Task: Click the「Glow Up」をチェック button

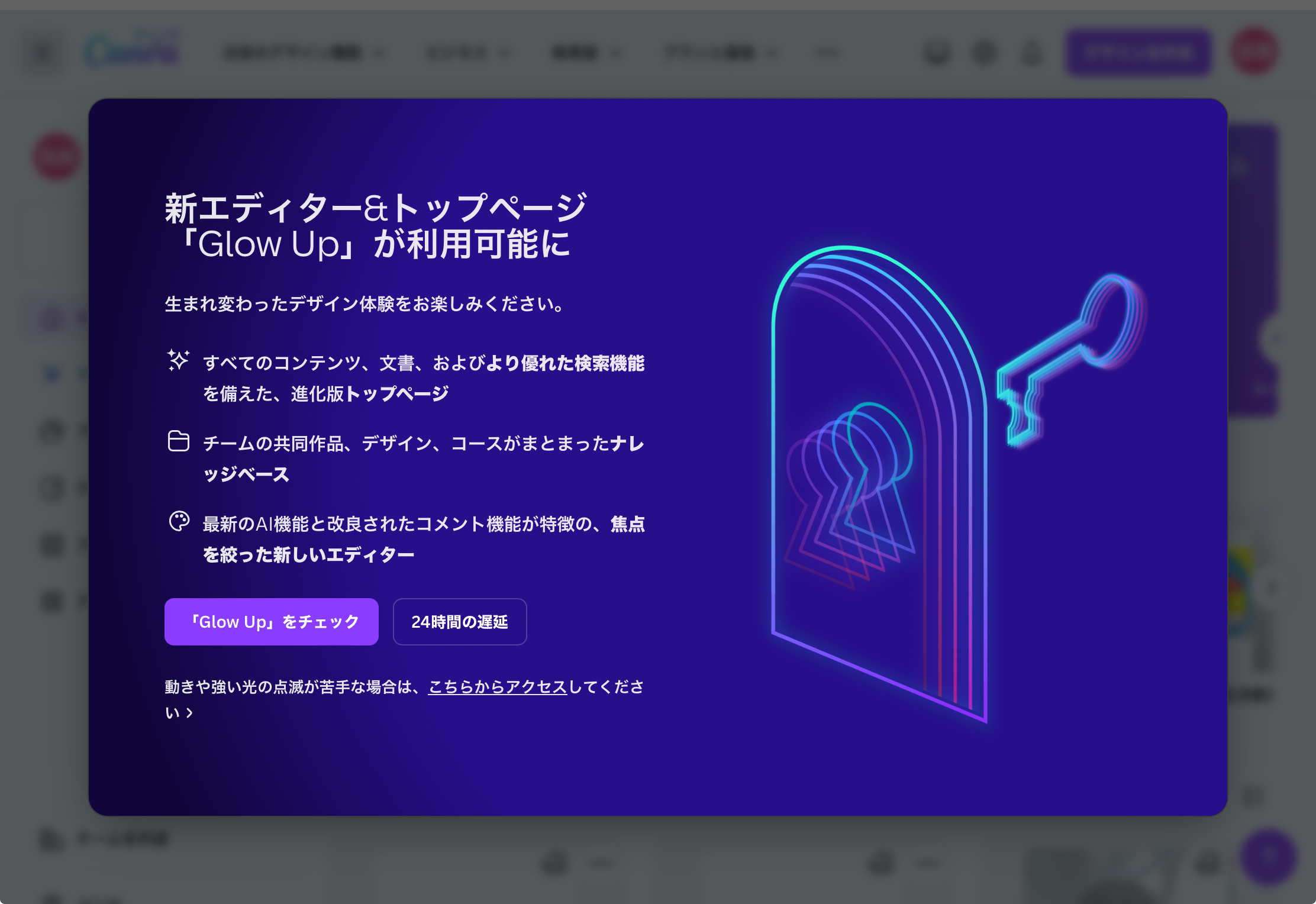Action: [272, 622]
